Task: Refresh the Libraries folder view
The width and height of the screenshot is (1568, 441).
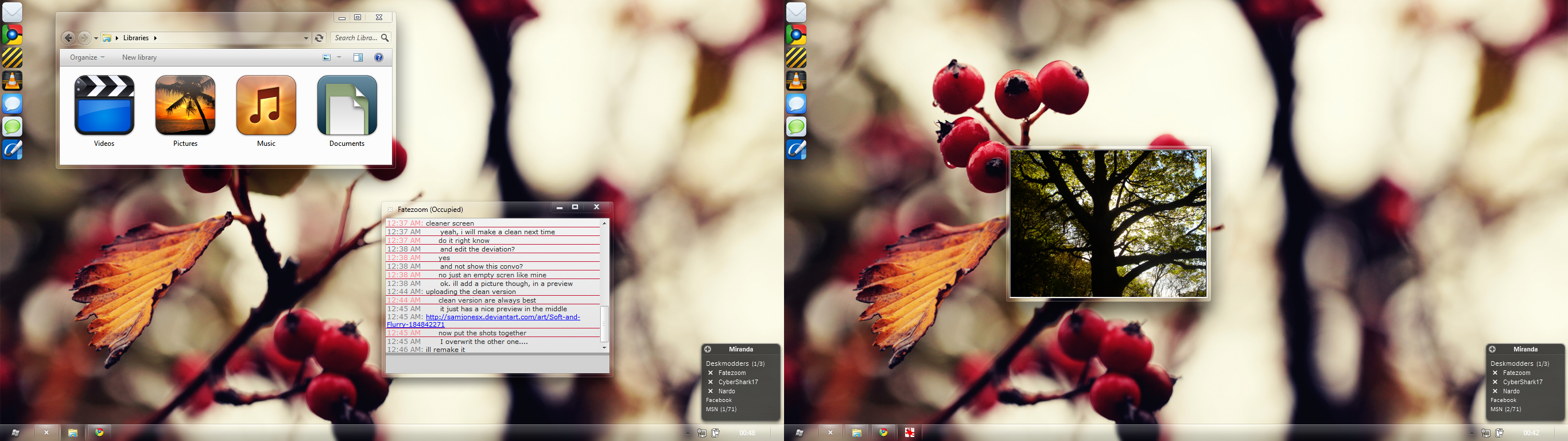Action: pyautogui.click(x=319, y=38)
